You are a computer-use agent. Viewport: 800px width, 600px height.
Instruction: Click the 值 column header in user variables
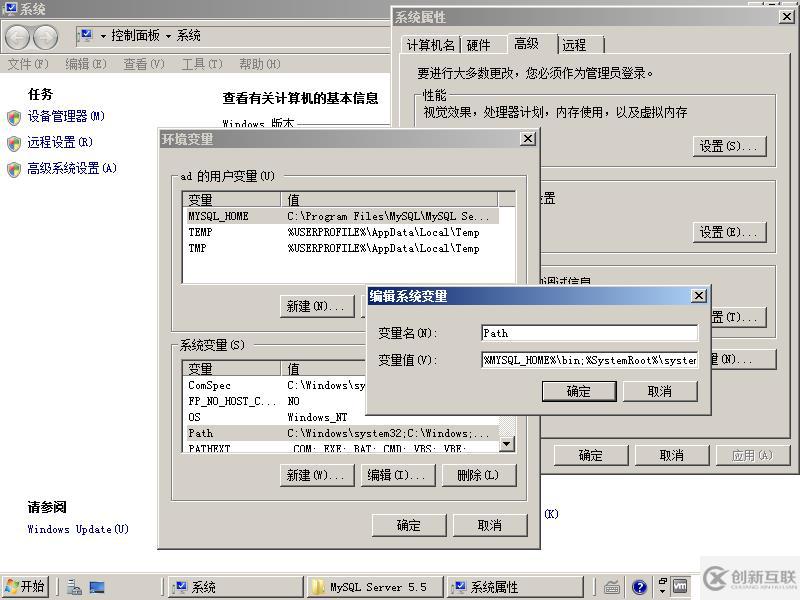click(x=389, y=199)
